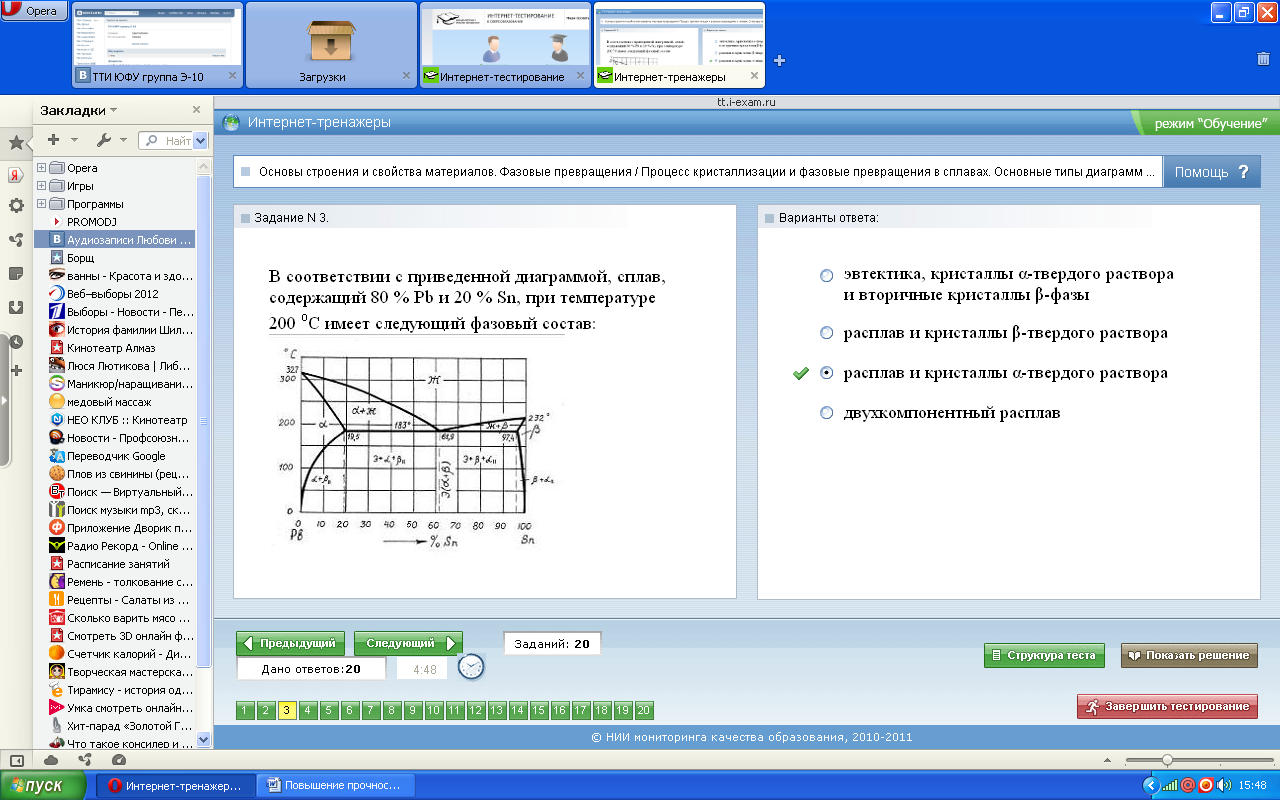
Task: Close the ТТИ ЮФУ группа Э-10 tab
Action: 232,76
